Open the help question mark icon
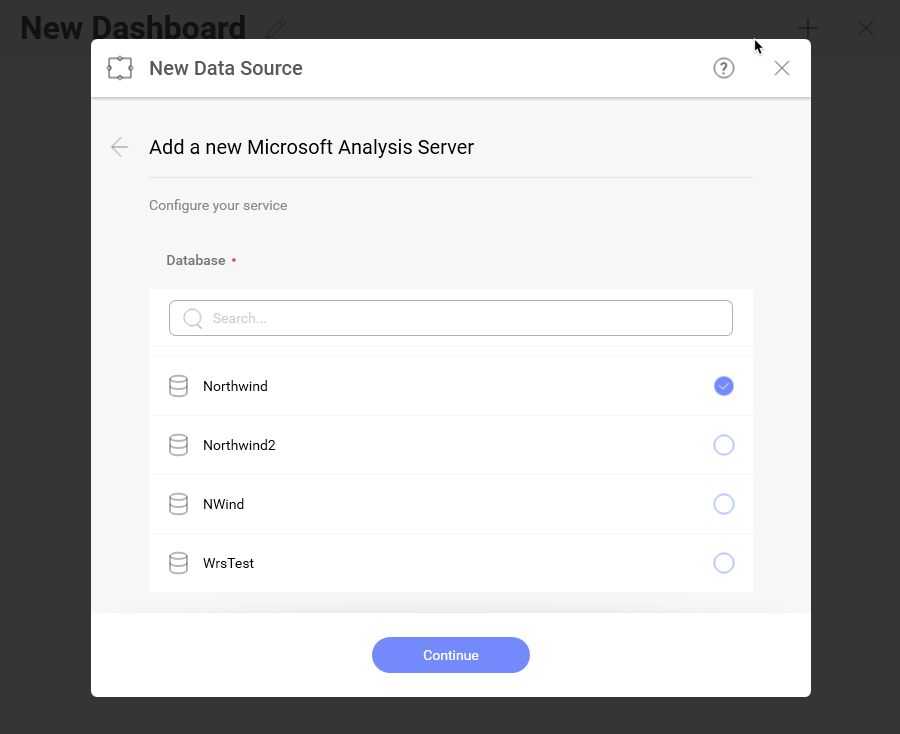The height and width of the screenshot is (734, 900). (723, 68)
